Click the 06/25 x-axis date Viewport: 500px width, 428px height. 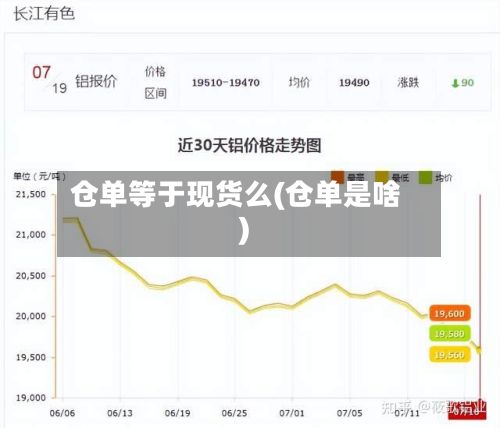(234, 413)
